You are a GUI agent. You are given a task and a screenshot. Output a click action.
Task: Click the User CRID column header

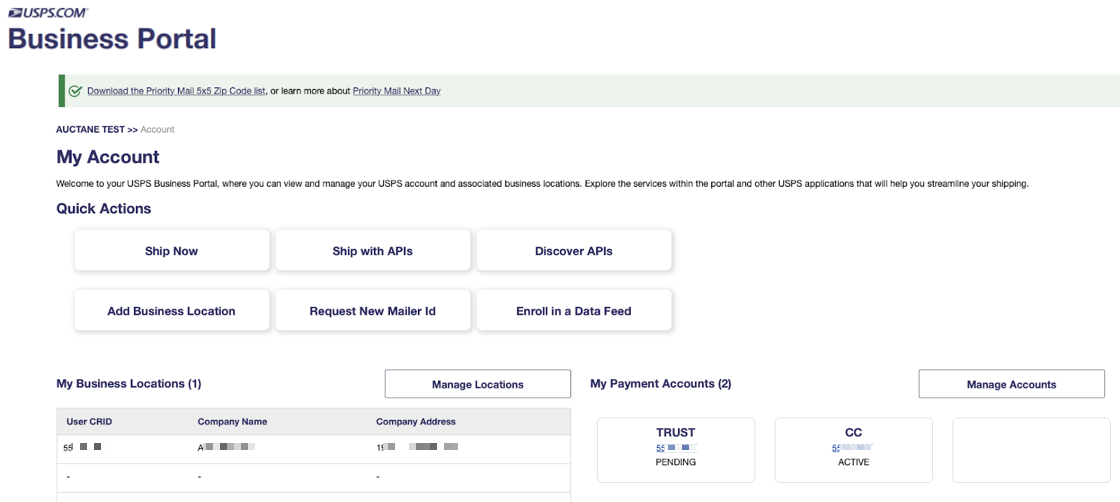click(x=89, y=422)
